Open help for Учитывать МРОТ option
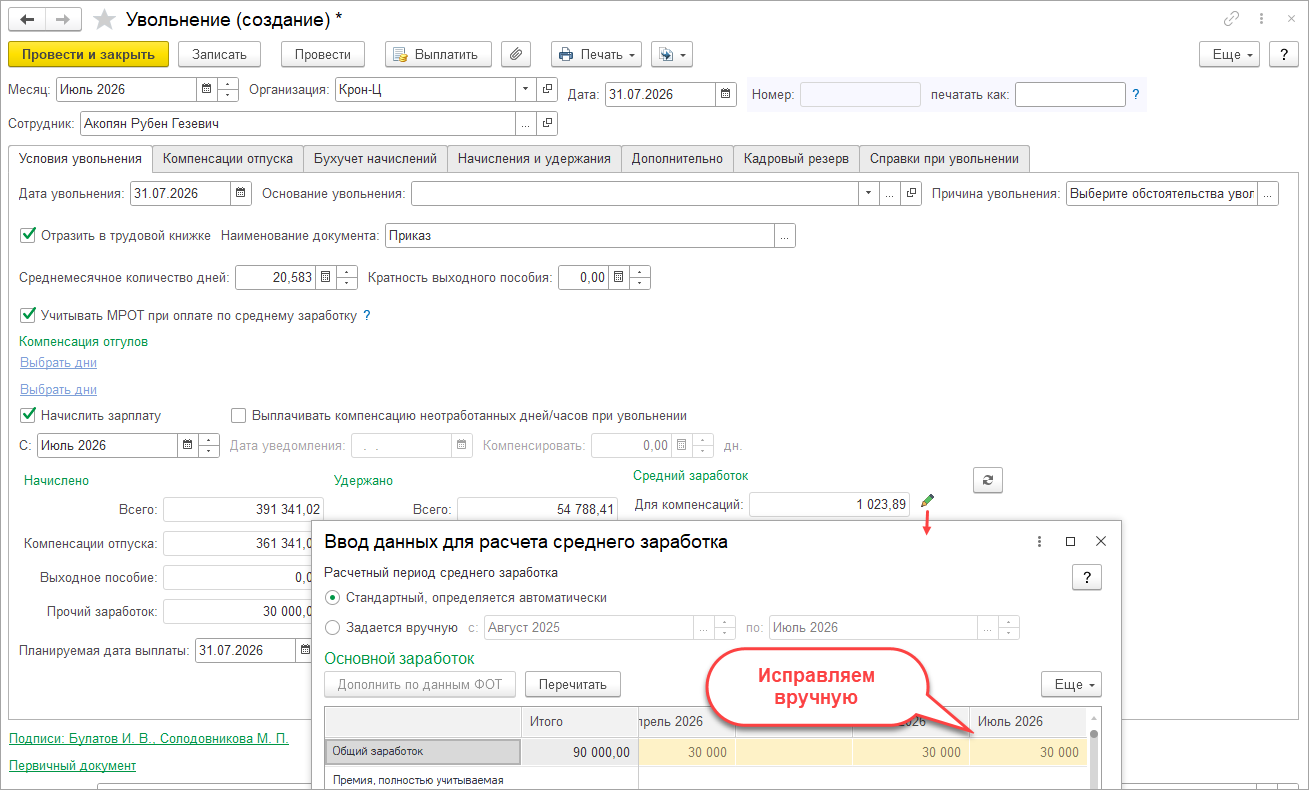Image resolution: width=1309 pixels, height=790 pixels. coord(366,315)
